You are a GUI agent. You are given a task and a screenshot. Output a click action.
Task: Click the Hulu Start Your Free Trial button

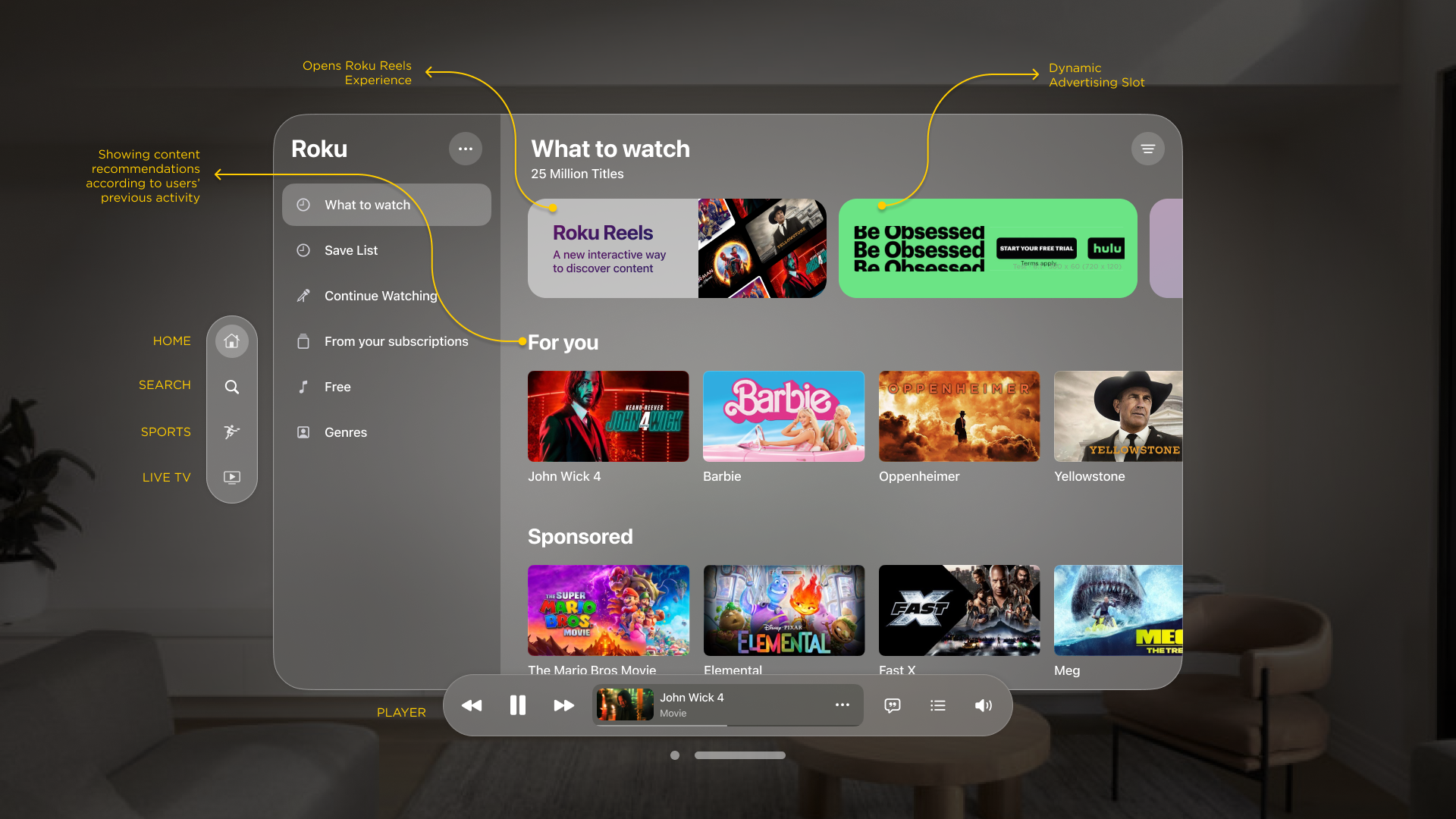(1036, 248)
